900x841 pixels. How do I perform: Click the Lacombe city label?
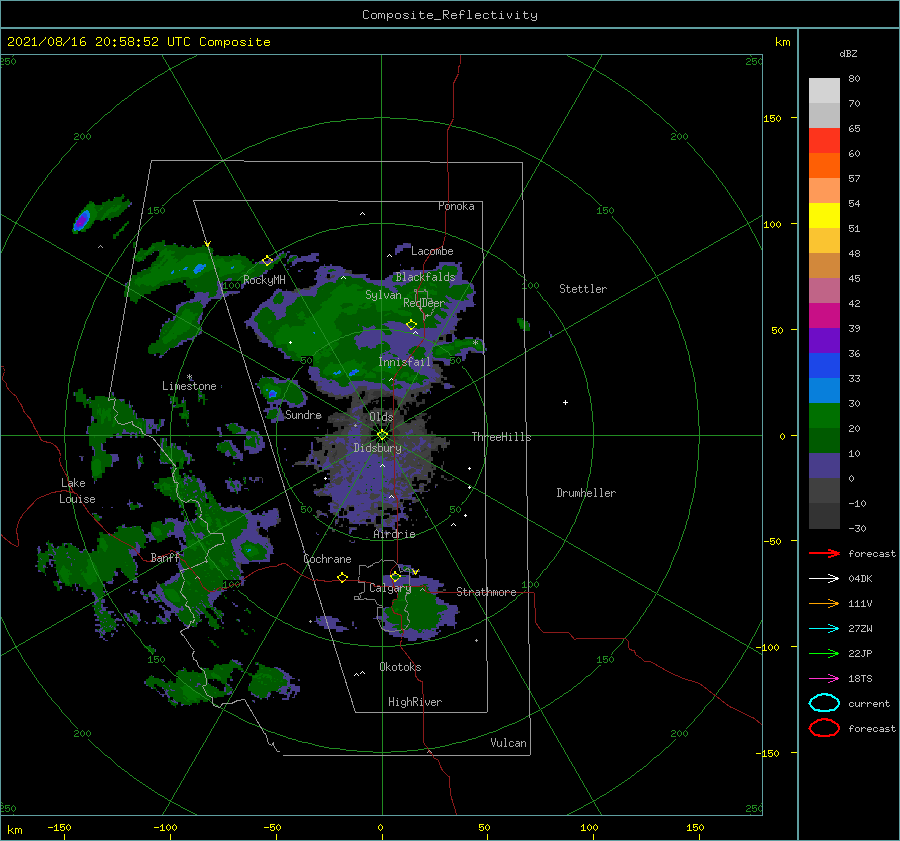[432, 251]
